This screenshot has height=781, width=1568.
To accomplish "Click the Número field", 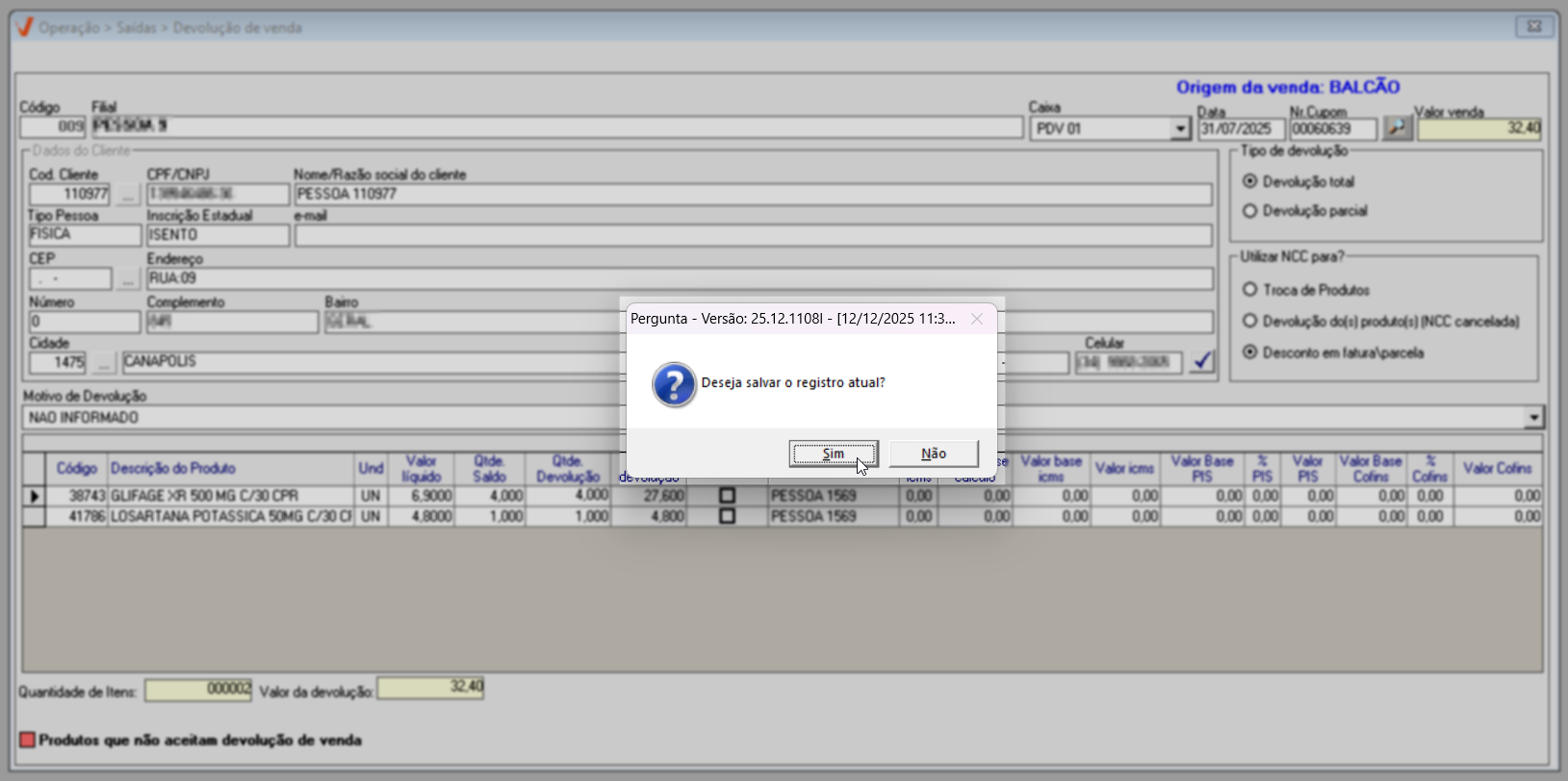I will click(85, 322).
